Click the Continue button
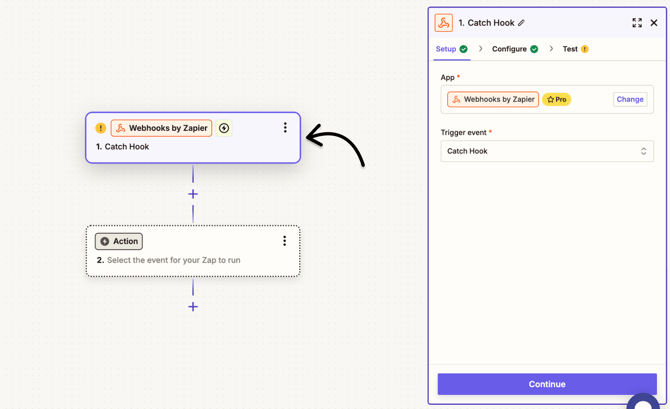 pos(547,384)
